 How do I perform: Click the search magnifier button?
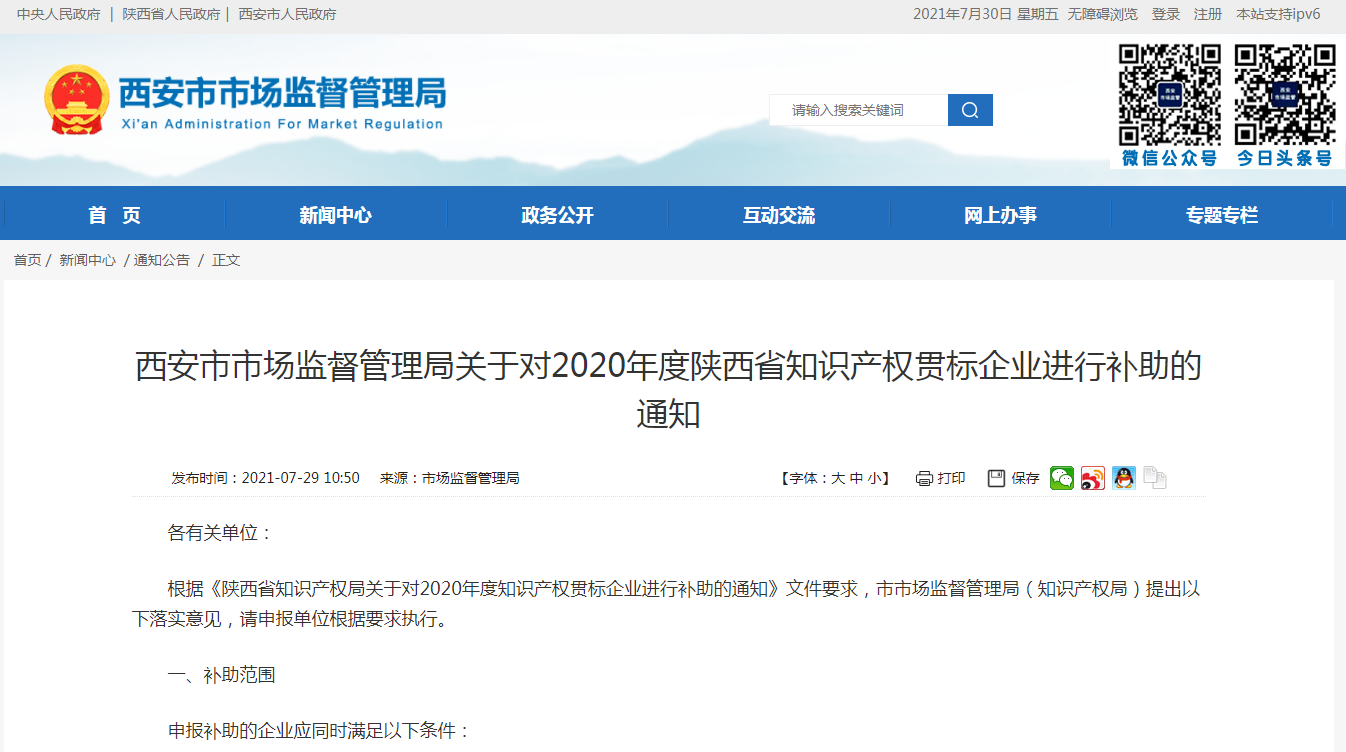970,110
